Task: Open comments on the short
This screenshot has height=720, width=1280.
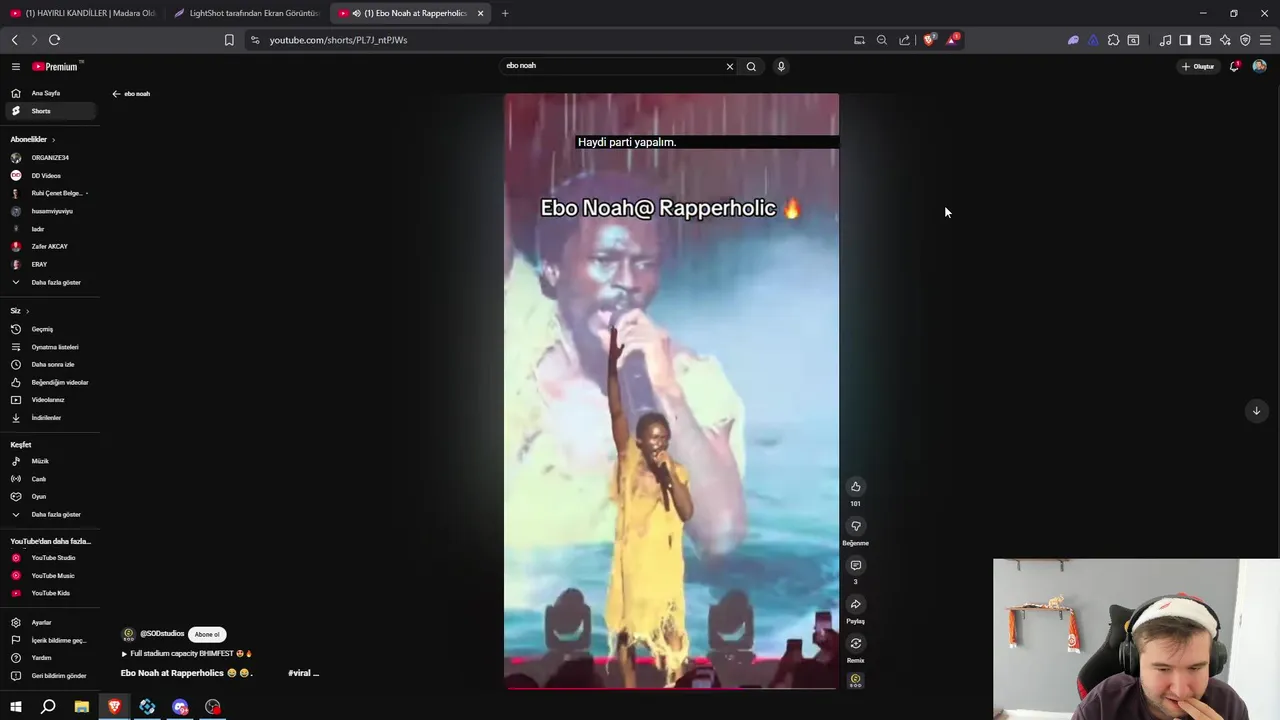Action: (x=855, y=565)
